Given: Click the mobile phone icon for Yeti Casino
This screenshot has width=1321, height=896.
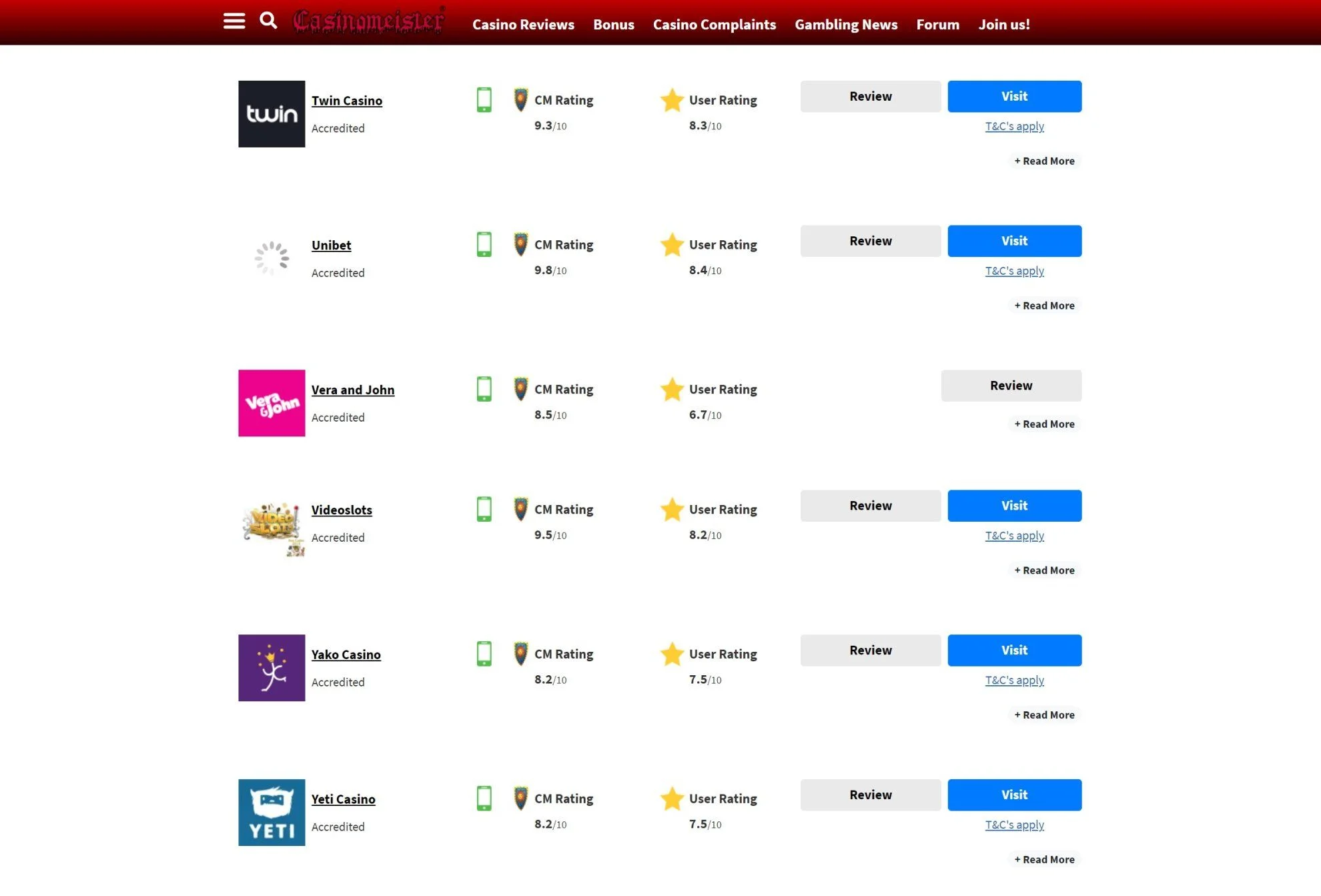Looking at the screenshot, I should pyautogui.click(x=484, y=799).
